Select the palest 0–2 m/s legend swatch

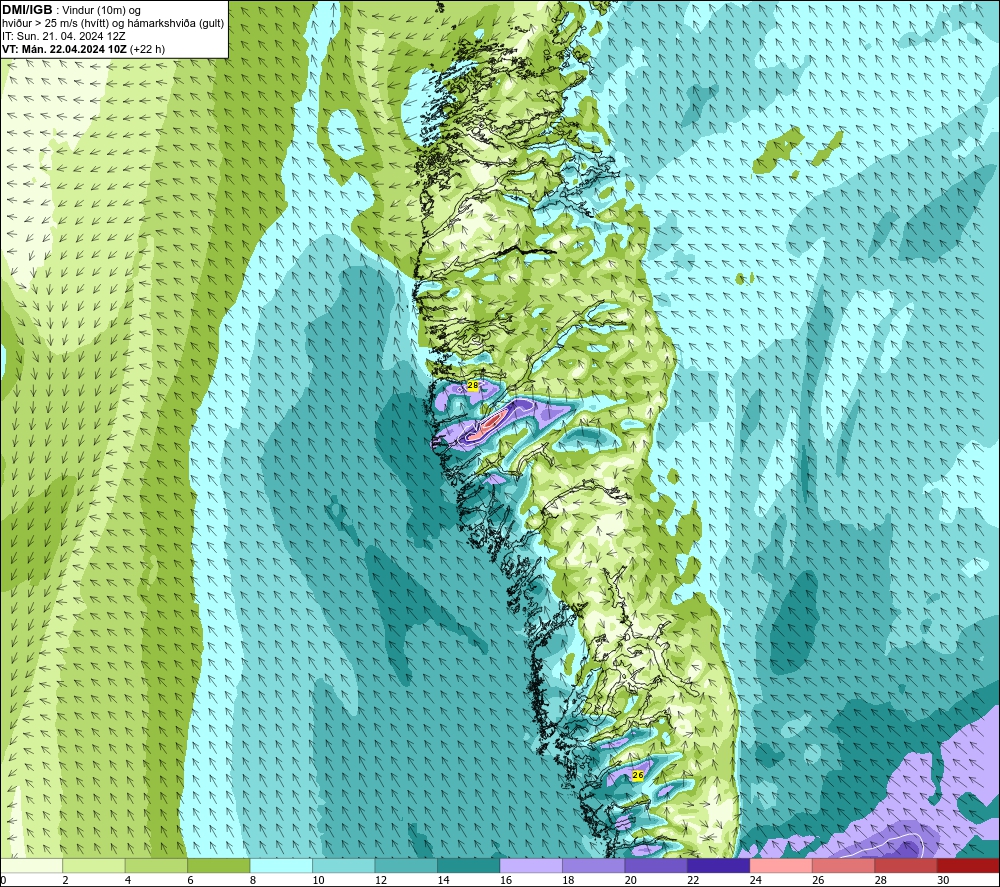[31, 866]
